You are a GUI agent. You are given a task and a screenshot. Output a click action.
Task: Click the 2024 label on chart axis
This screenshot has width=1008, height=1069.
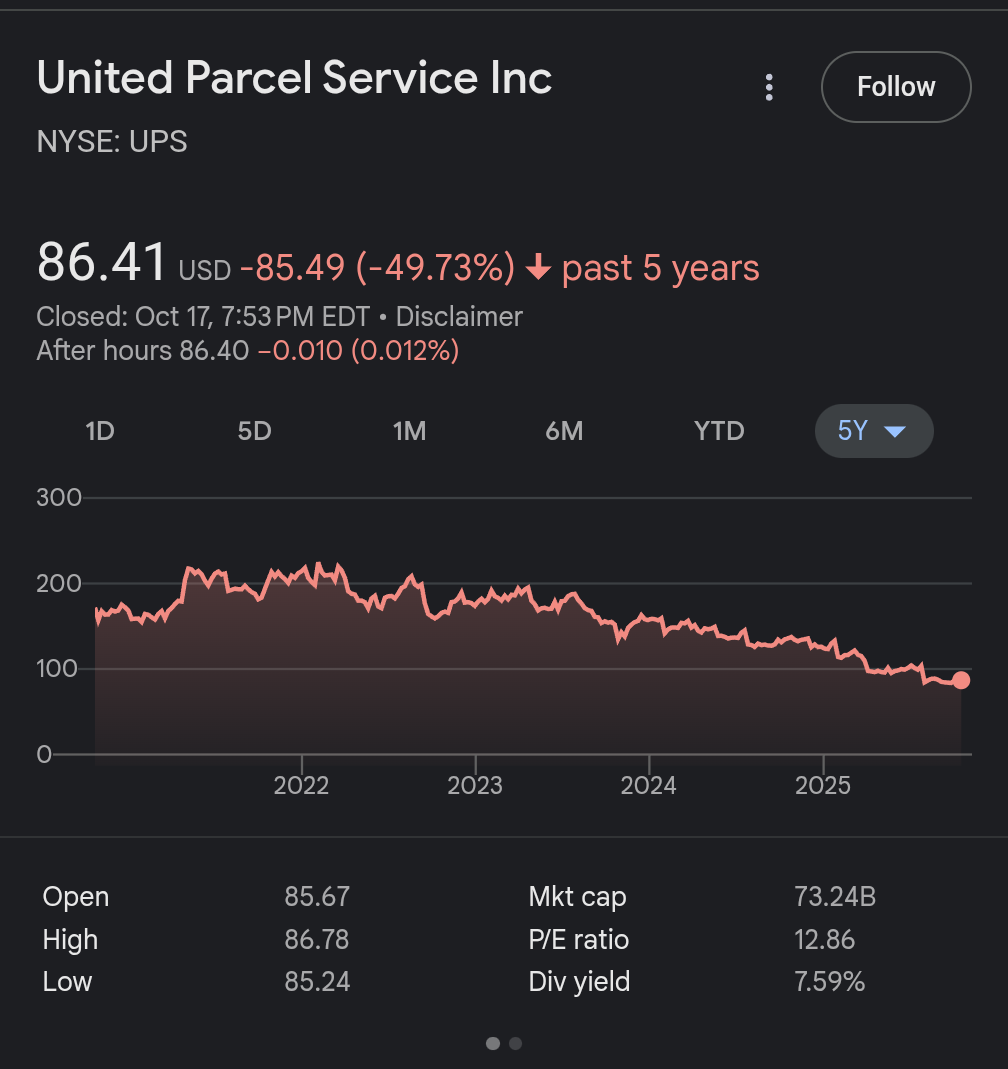tap(648, 785)
